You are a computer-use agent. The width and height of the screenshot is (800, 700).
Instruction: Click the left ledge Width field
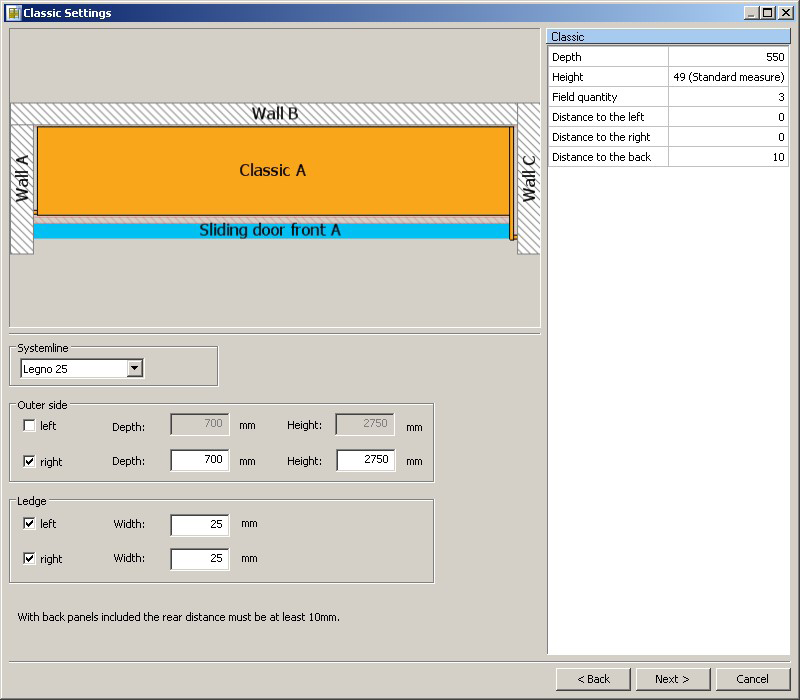point(200,524)
